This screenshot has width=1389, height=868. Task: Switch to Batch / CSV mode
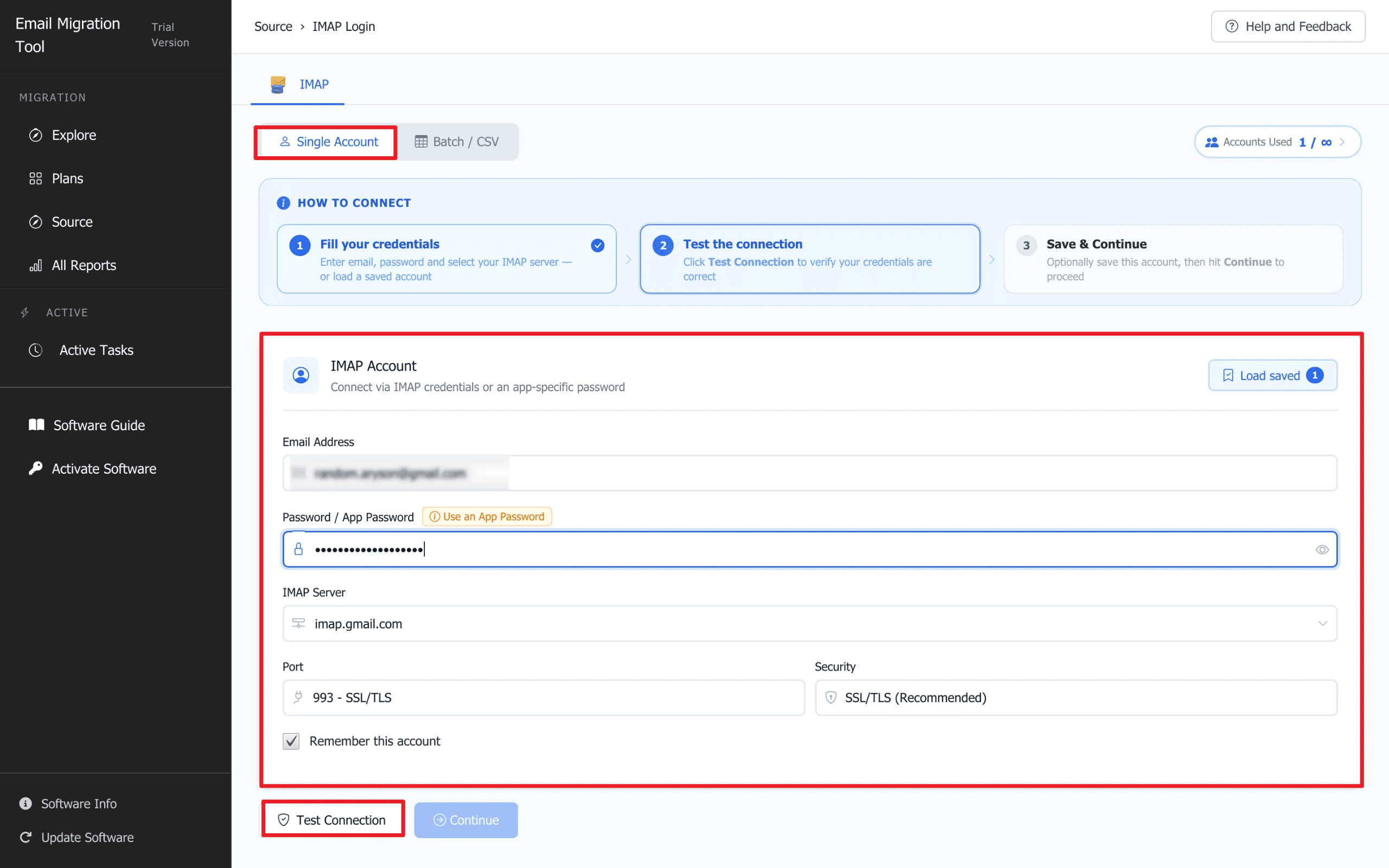click(x=457, y=142)
